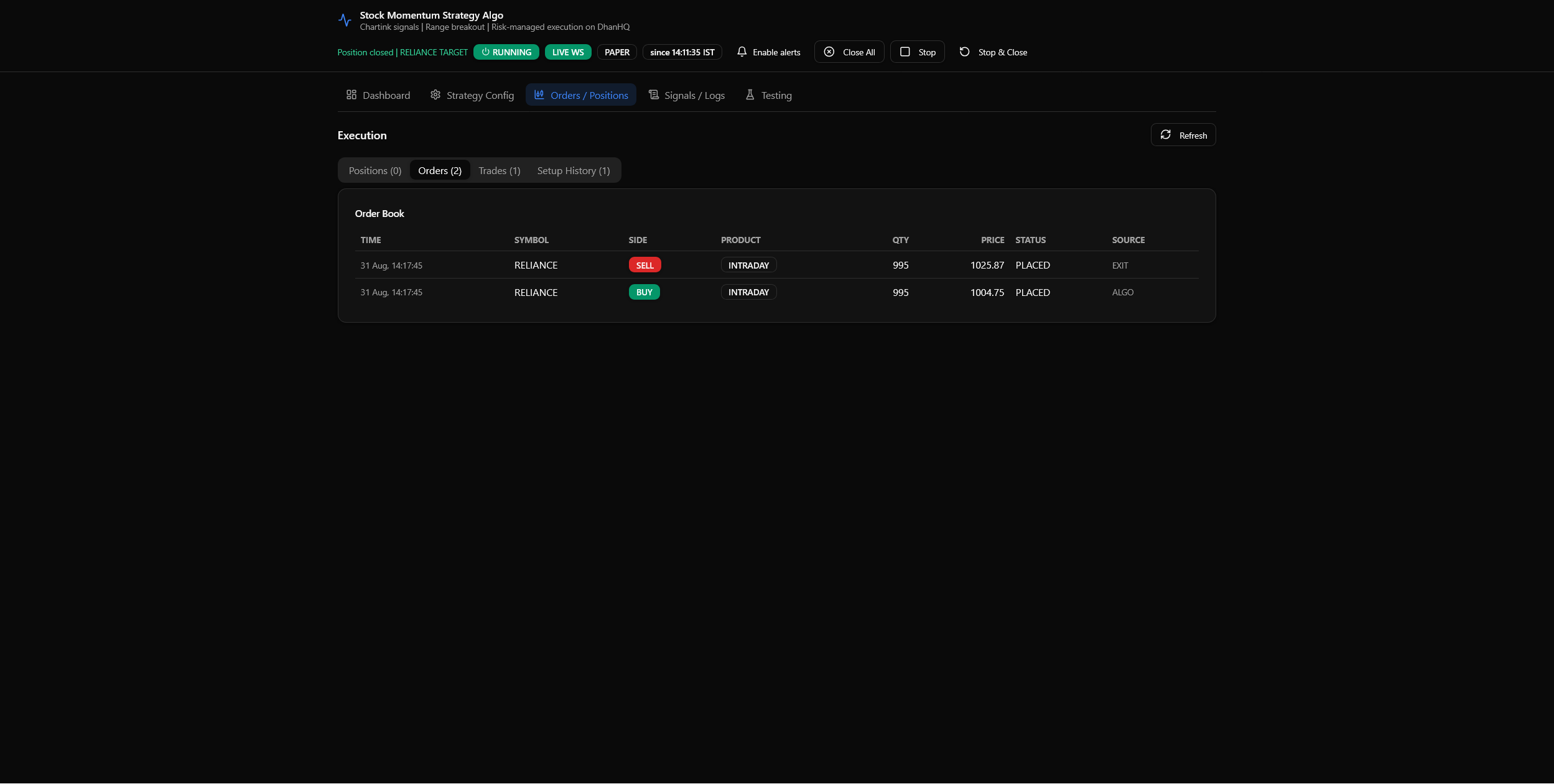
Task: Click the PRODUCT column header
Action: (x=741, y=240)
